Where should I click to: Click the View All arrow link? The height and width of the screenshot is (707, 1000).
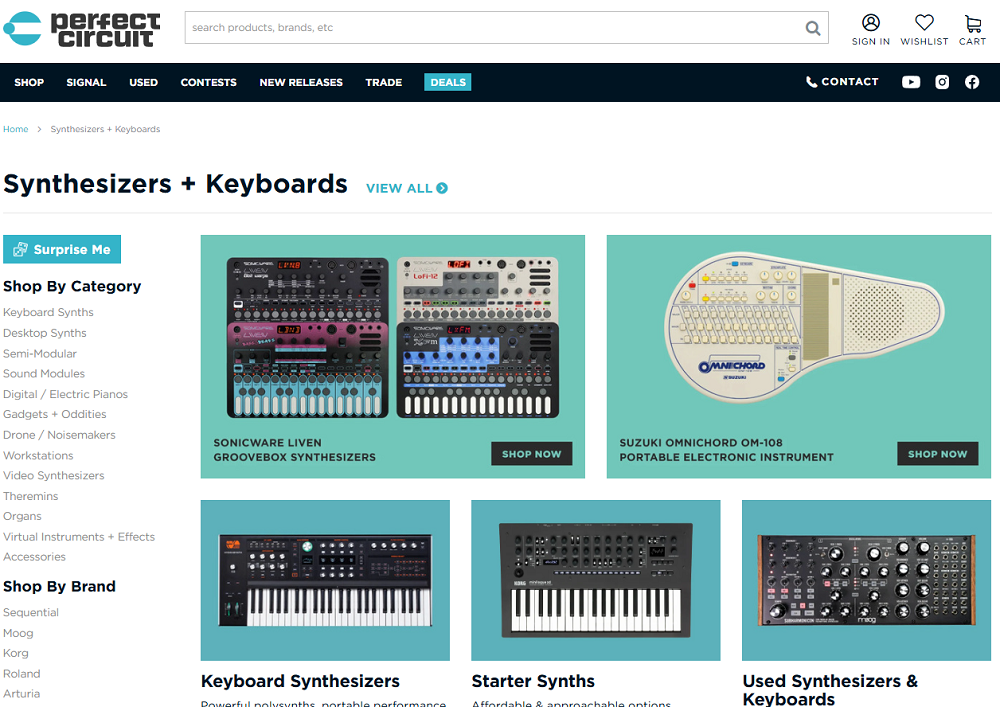click(x=407, y=188)
